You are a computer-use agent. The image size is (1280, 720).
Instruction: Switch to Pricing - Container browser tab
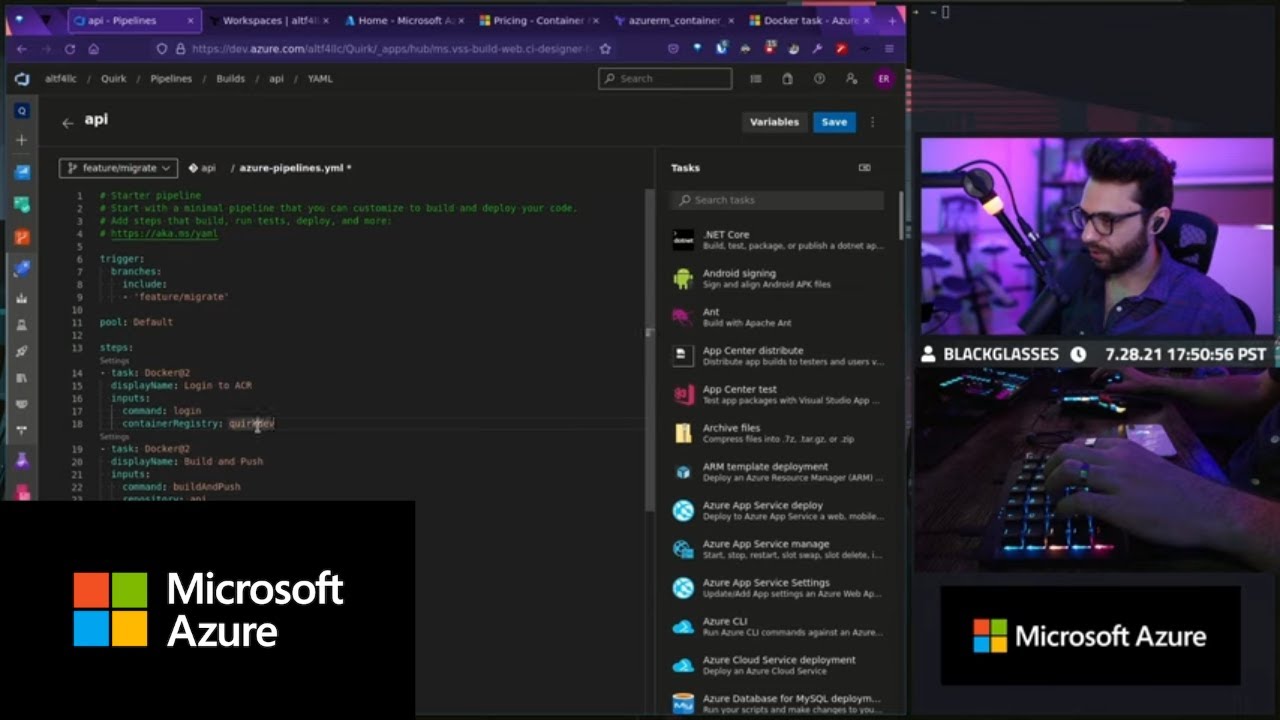pos(538,20)
